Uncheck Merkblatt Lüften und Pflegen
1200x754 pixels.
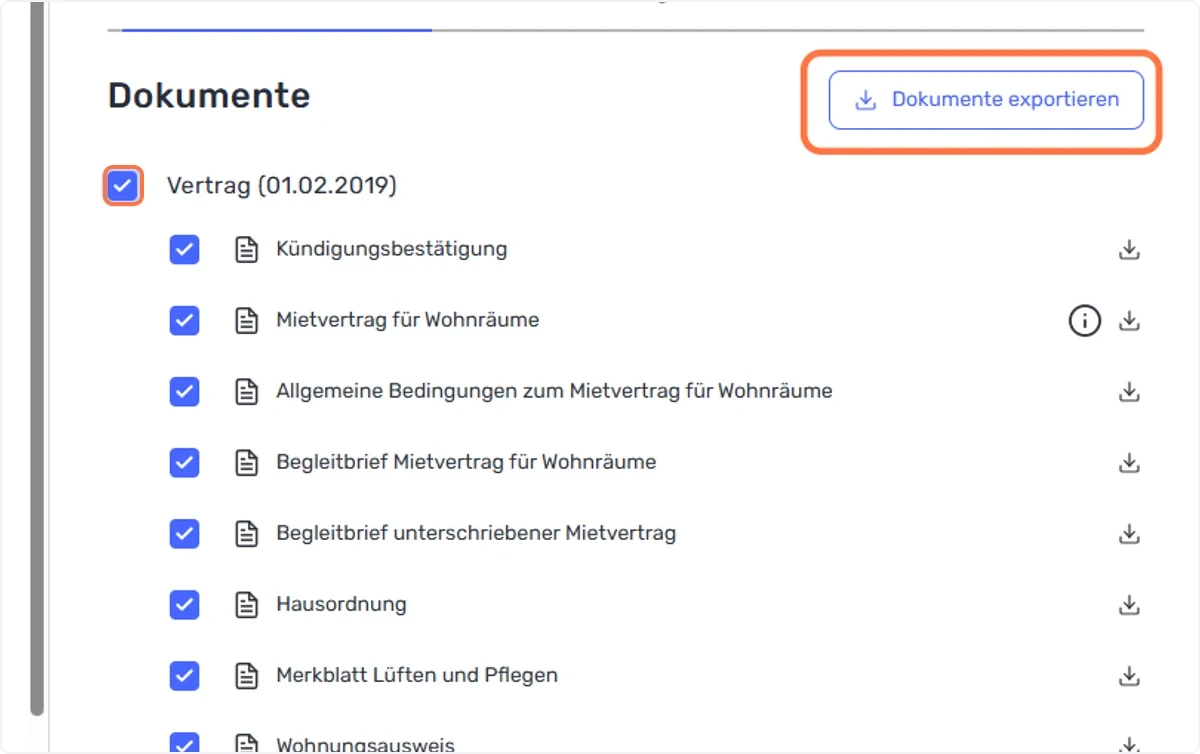[184, 676]
